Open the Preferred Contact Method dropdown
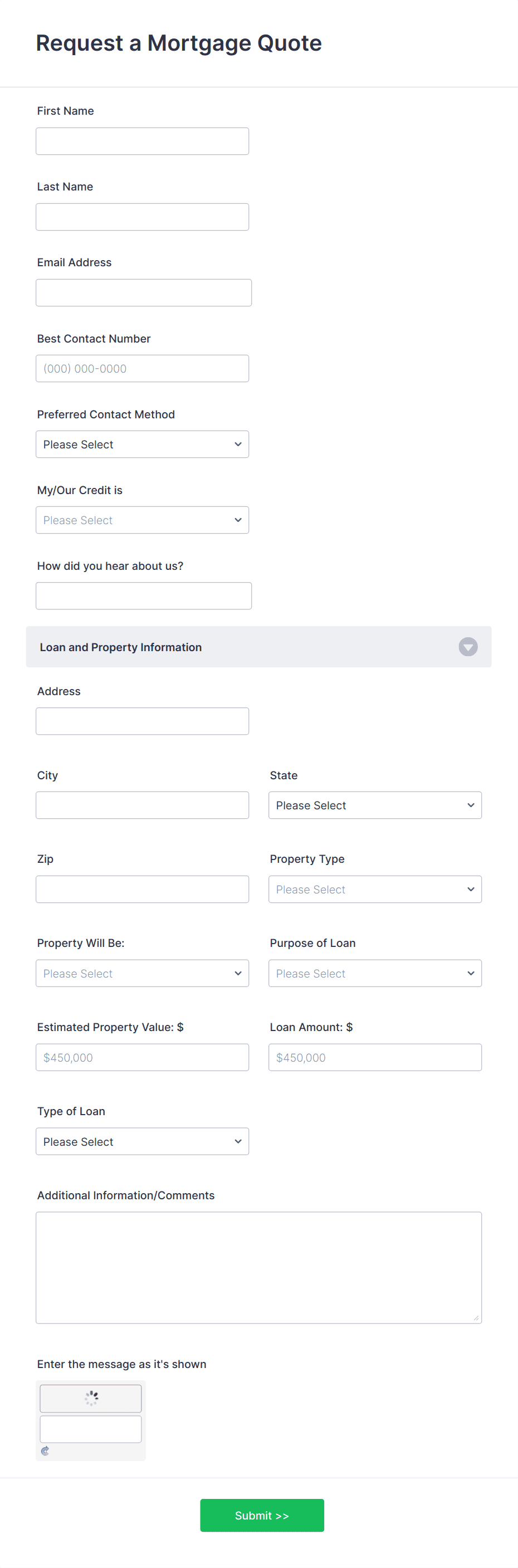The width and height of the screenshot is (518, 1568). pyautogui.click(x=142, y=444)
